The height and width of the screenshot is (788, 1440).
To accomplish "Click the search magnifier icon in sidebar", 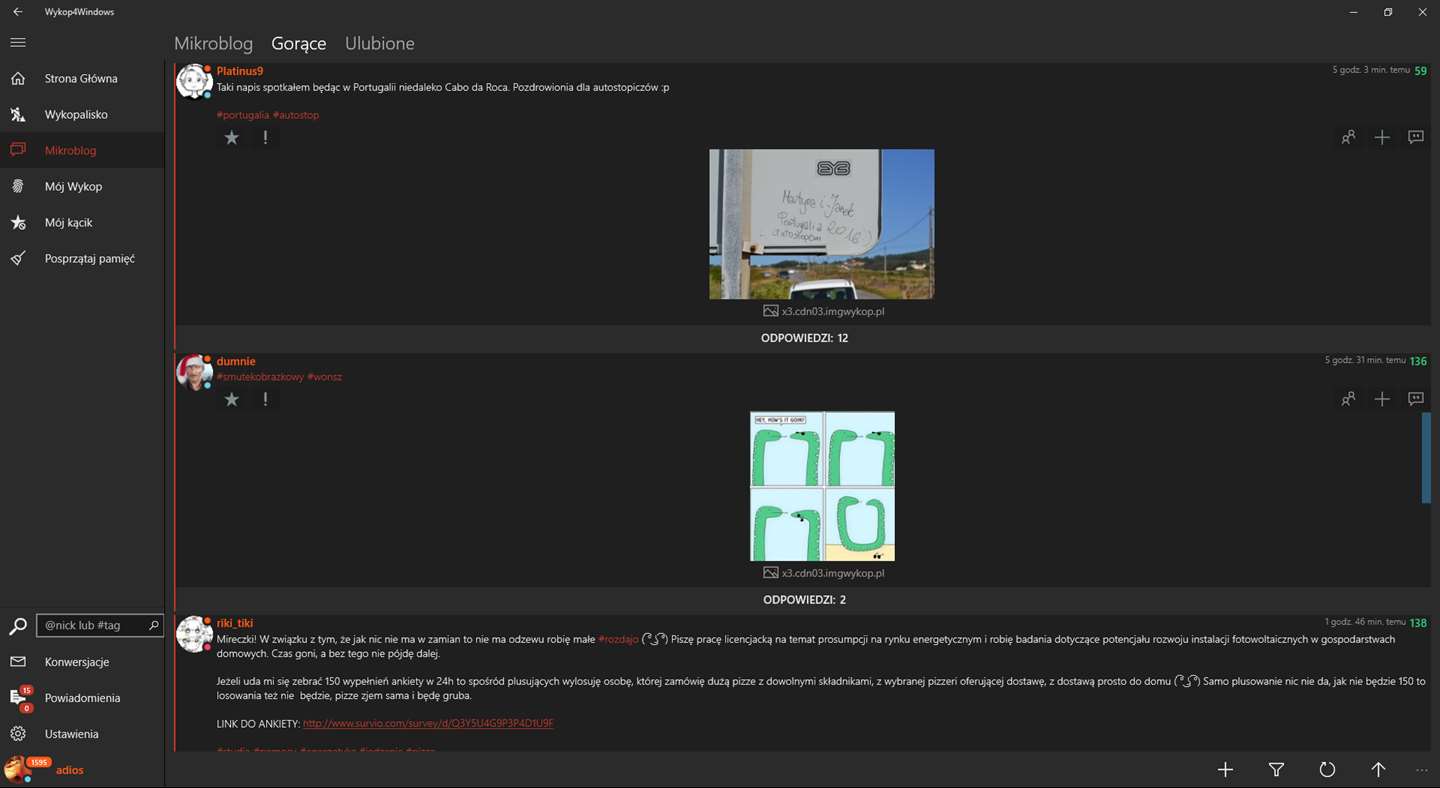I will pos(18,626).
